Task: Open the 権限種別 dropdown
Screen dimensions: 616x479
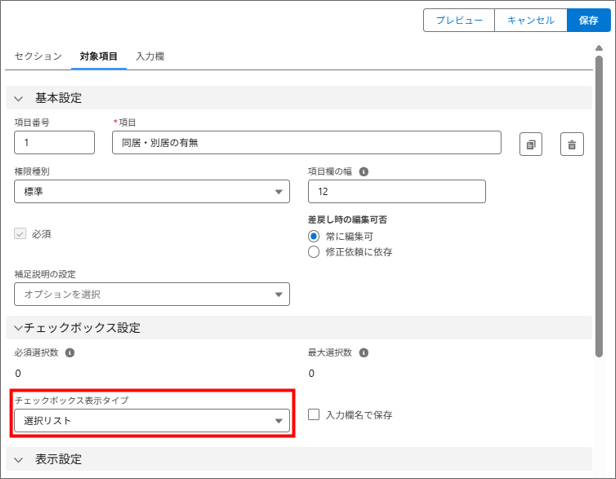Action: point(152,191)
